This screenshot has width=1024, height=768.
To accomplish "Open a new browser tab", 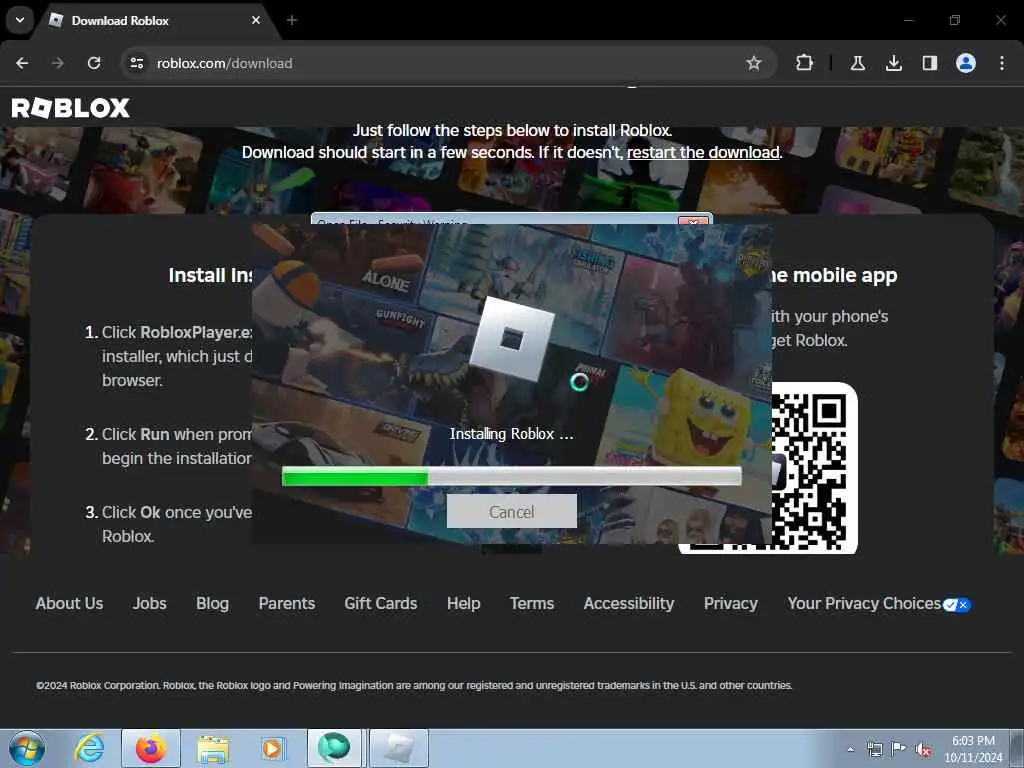I will pos(292,20).
